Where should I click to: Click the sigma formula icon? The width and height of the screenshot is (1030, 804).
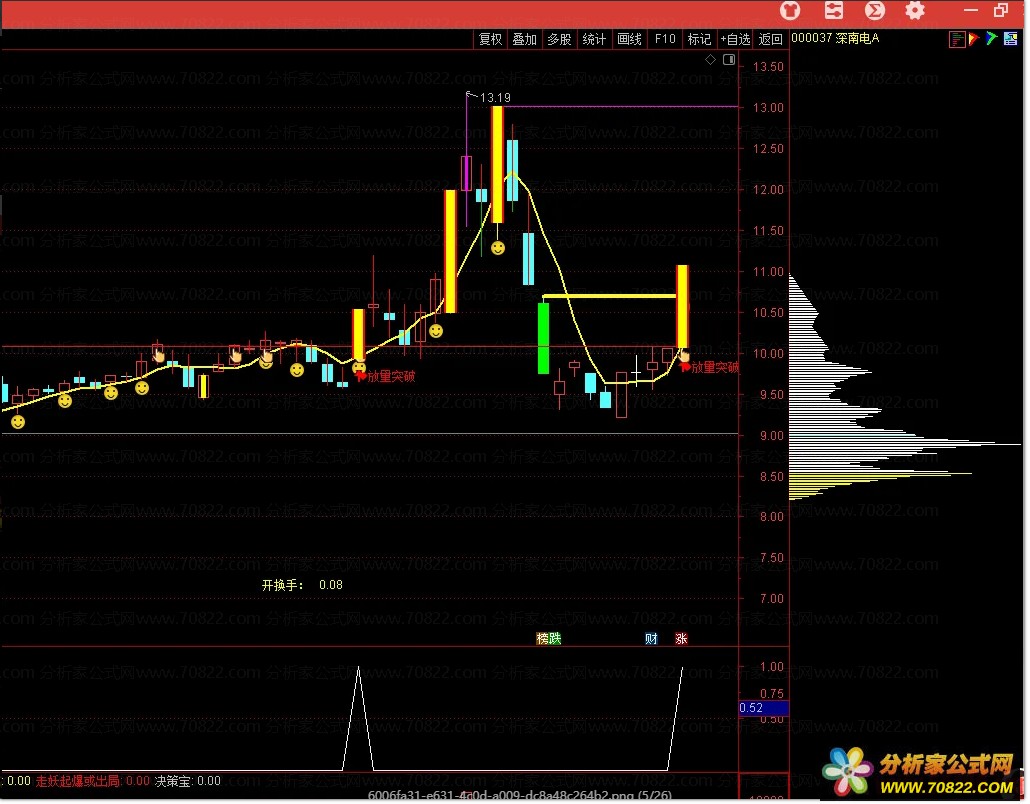875,10
